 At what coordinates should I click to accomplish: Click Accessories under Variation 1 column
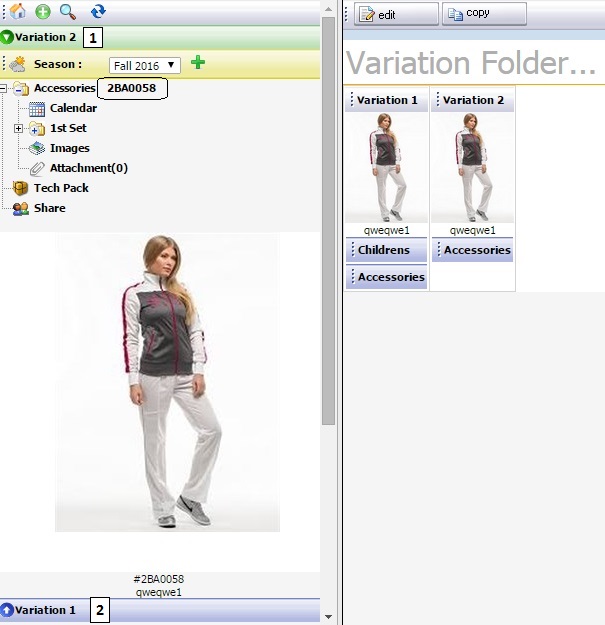(x=387, y=277)
